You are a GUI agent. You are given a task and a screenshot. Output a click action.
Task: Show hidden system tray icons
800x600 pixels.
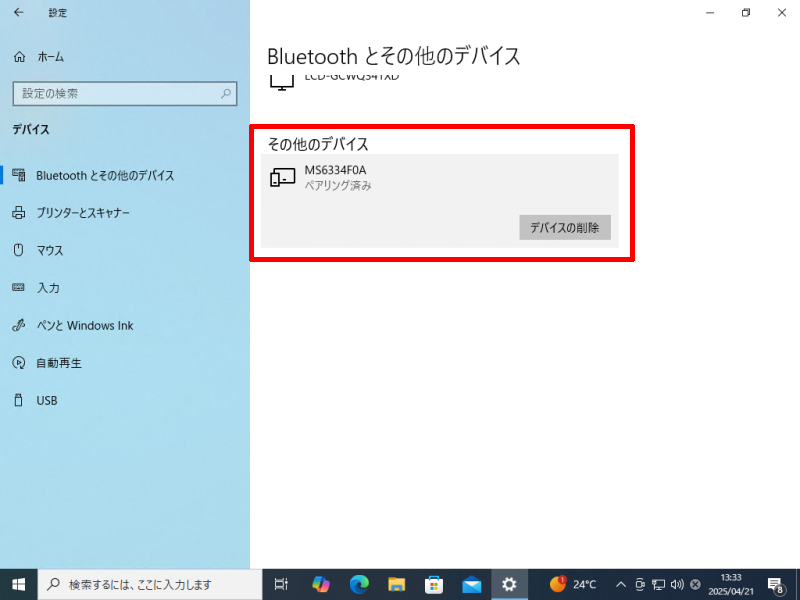pyautogui.click(x=621, y=585)
